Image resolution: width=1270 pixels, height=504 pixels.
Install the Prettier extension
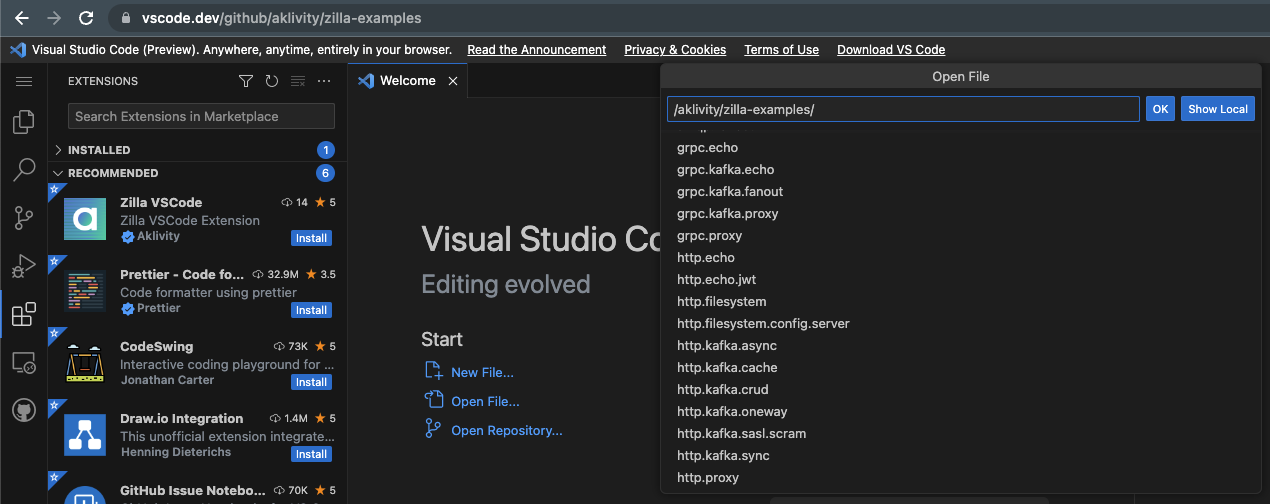coord(312,310)
